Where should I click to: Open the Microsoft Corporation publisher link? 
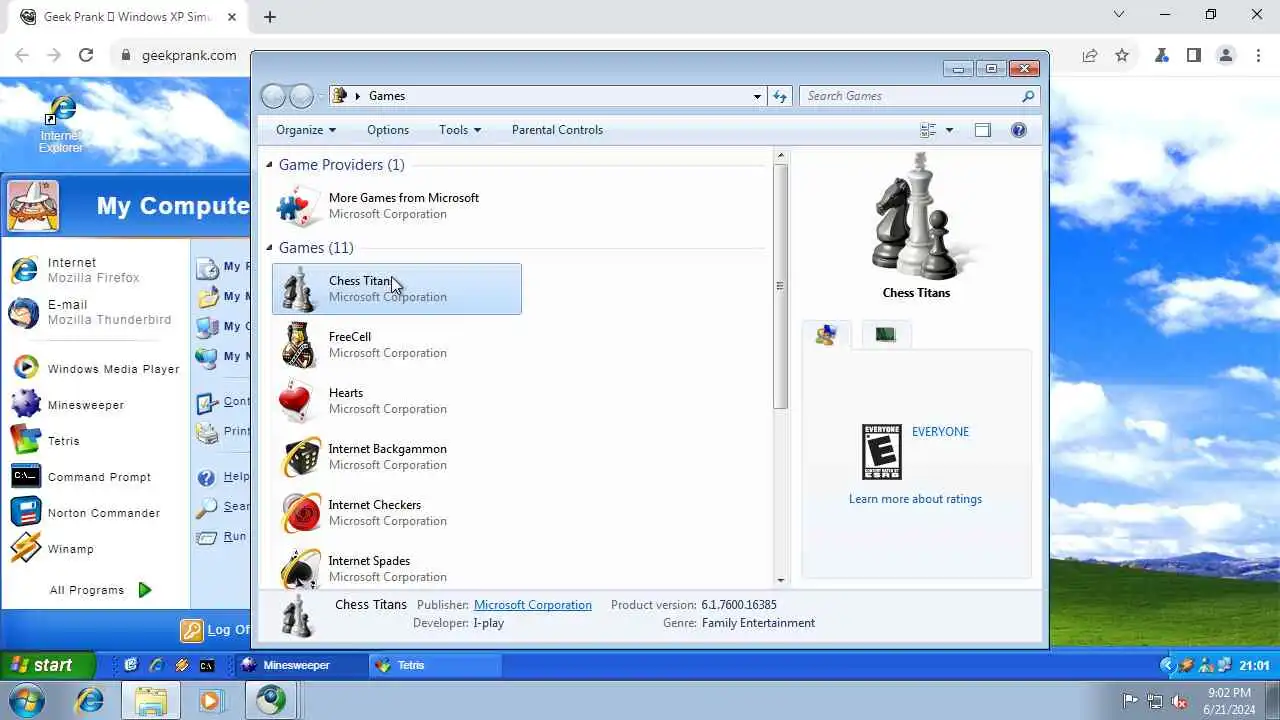click(533, 605)
